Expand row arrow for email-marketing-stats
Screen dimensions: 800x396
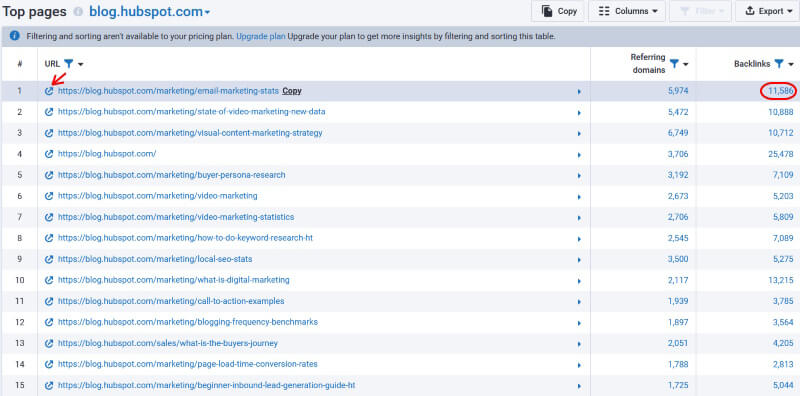coord(579,92)
